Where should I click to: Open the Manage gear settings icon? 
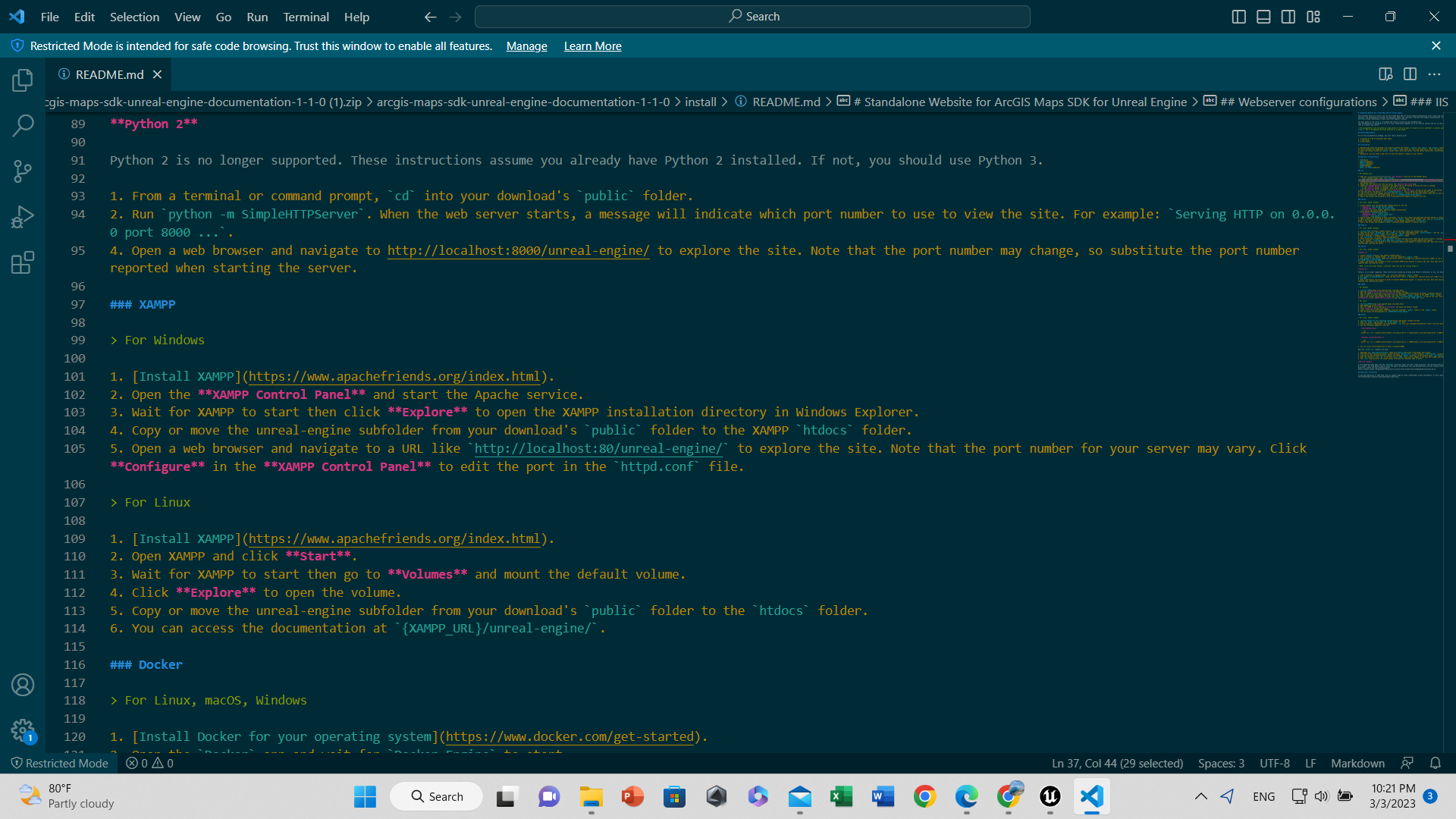pyautogui.click(x=23, y=730)
